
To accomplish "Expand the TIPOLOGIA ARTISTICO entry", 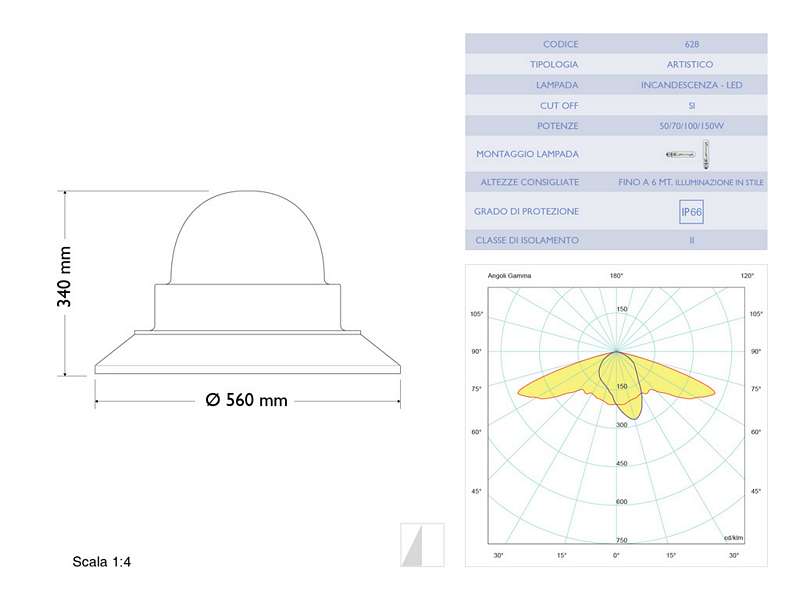I will click(689, 63).
